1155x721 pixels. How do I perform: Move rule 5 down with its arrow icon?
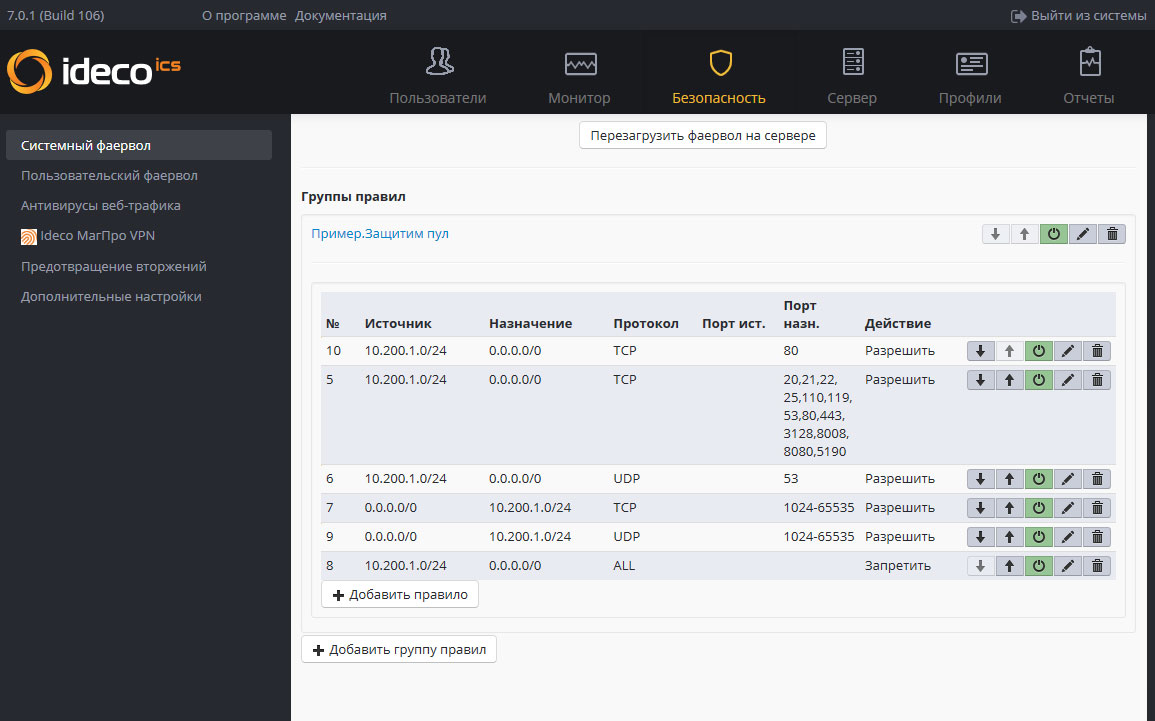coord(980,380)
